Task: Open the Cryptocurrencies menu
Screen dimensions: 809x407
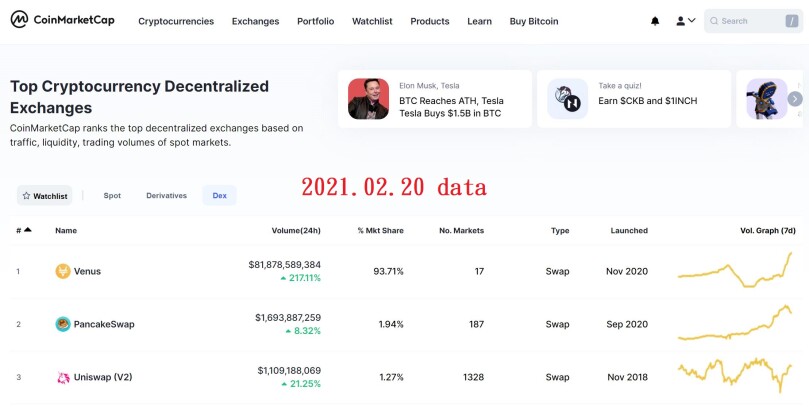Action: (176, 21)
